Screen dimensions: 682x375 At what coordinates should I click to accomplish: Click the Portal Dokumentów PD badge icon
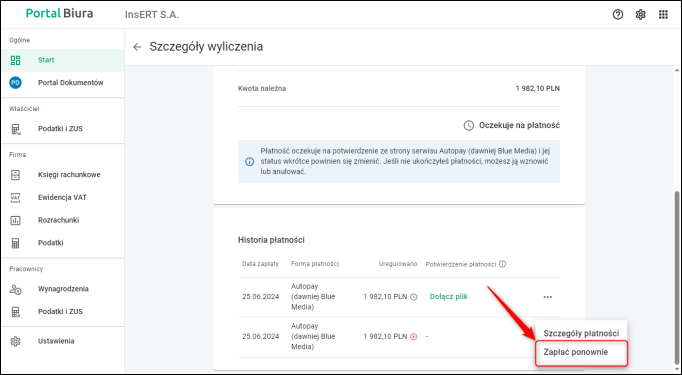pos(15,83)
